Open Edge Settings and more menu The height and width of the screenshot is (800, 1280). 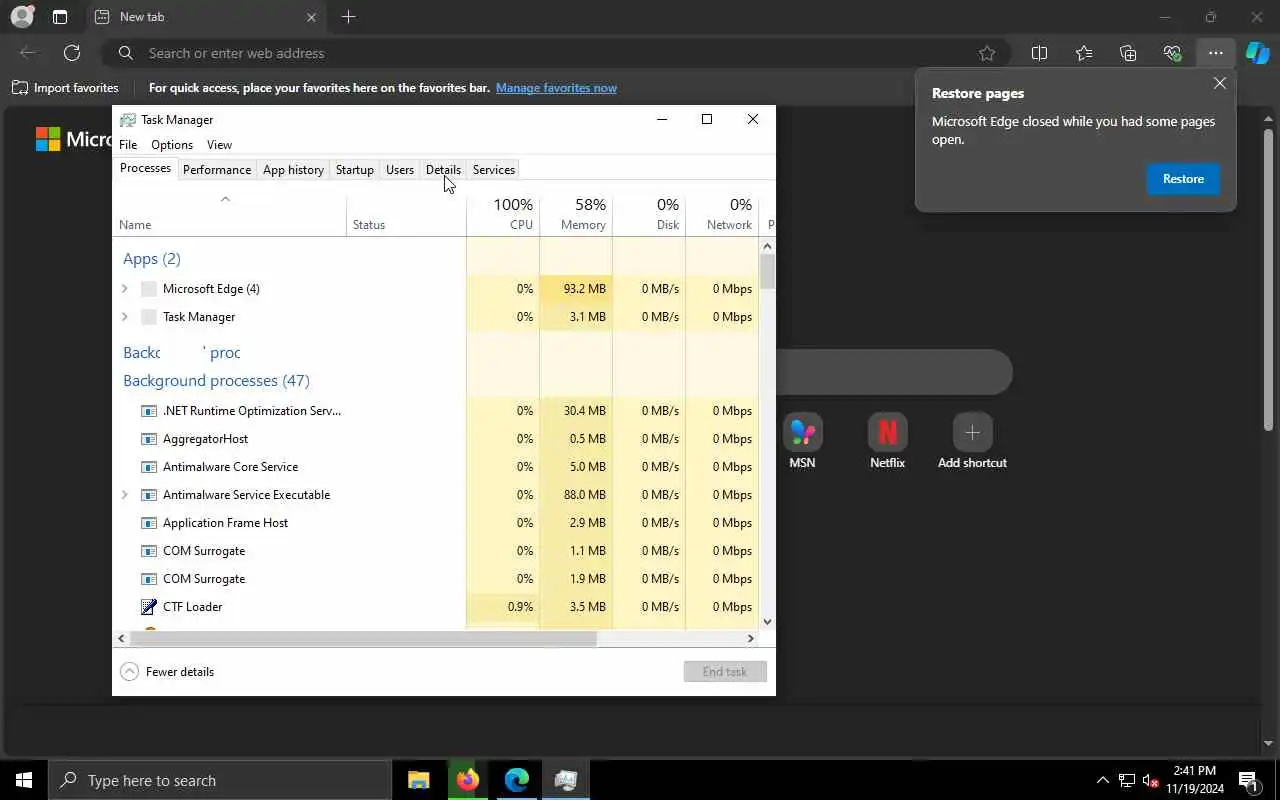click(x=1215, y=53)
